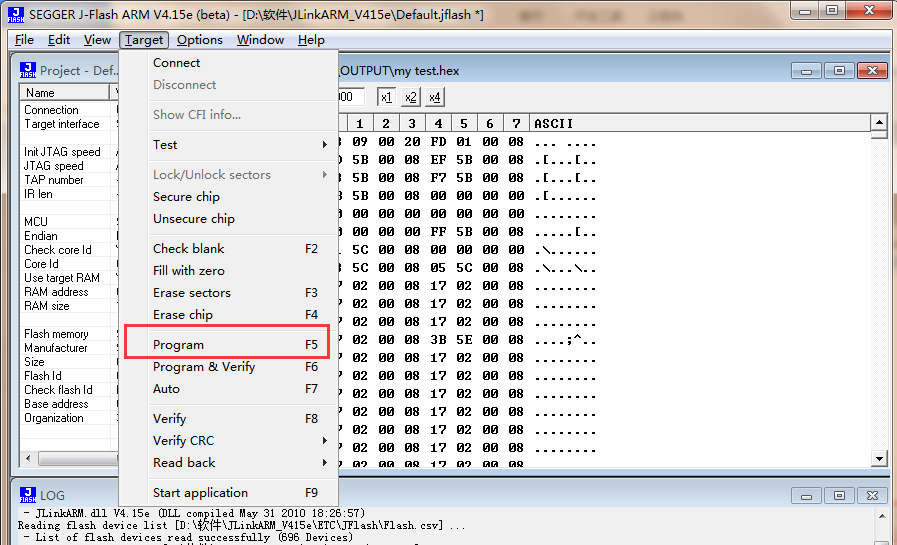
Task: Click the address input field
Action: 351,97
